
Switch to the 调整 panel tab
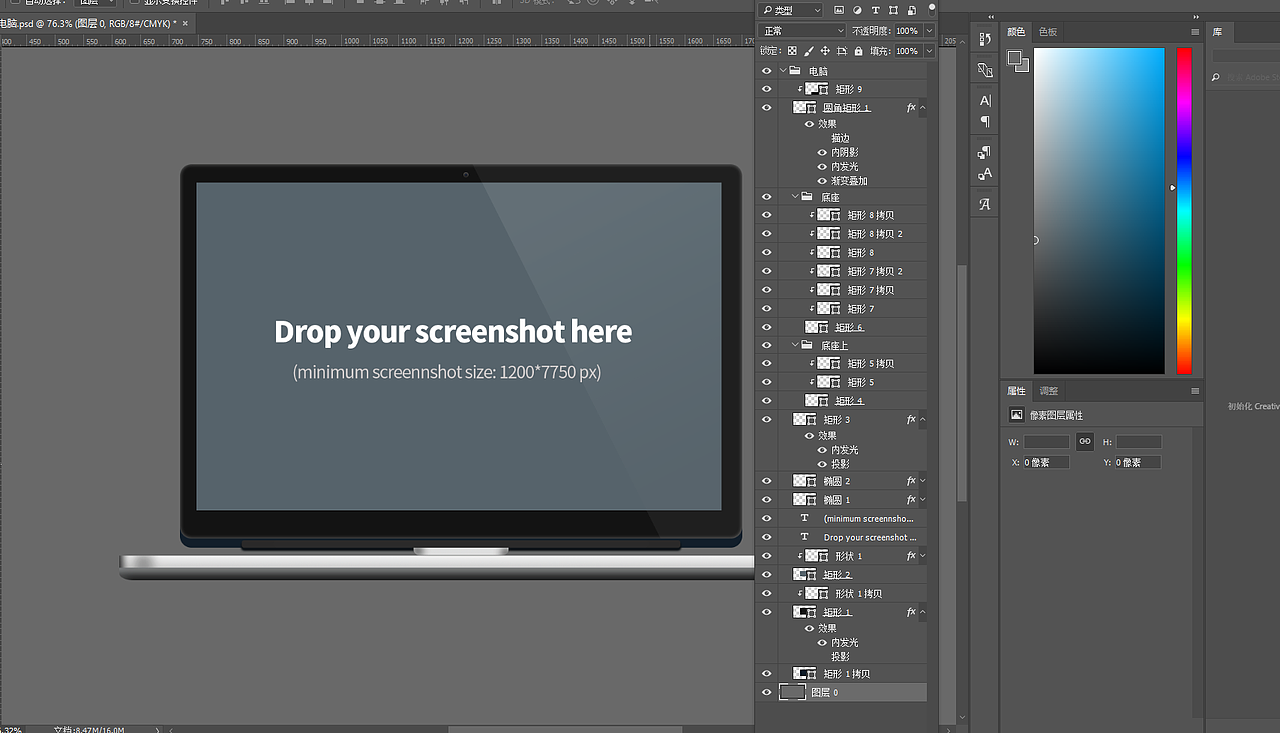(x=1048, y=391)
